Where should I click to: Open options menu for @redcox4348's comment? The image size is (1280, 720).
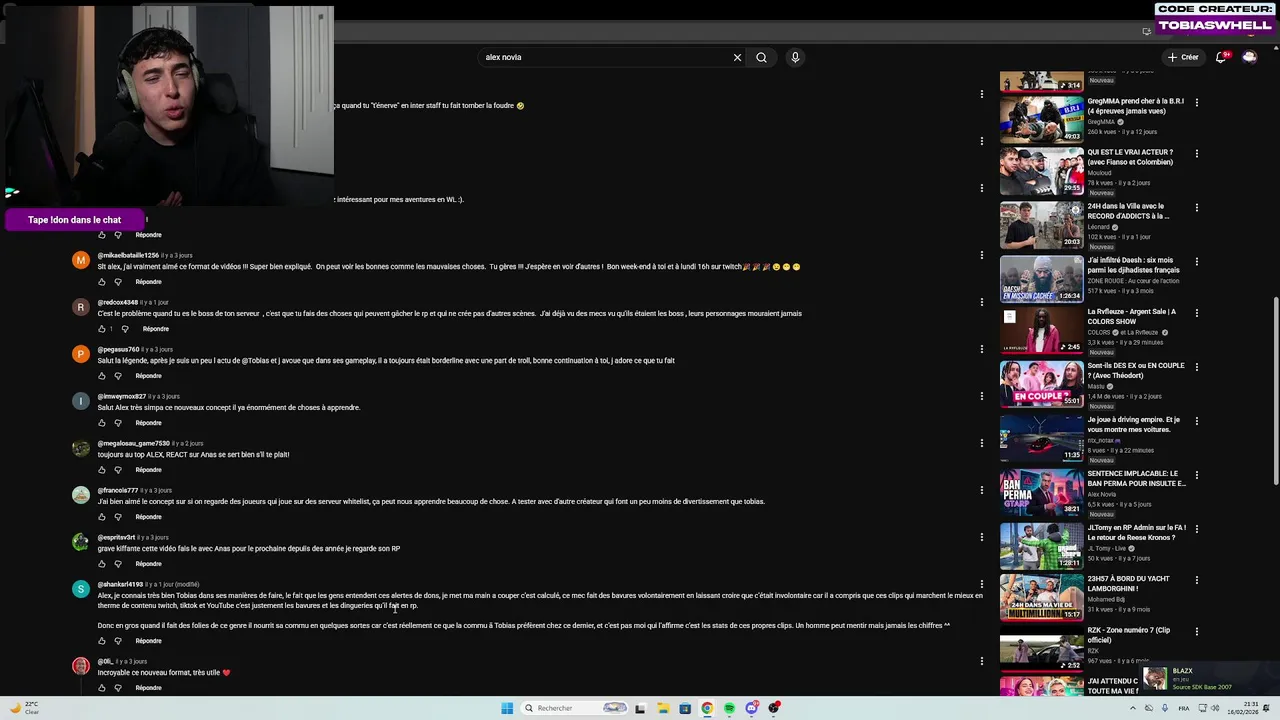pyautogui.click(x=981, y=302)
